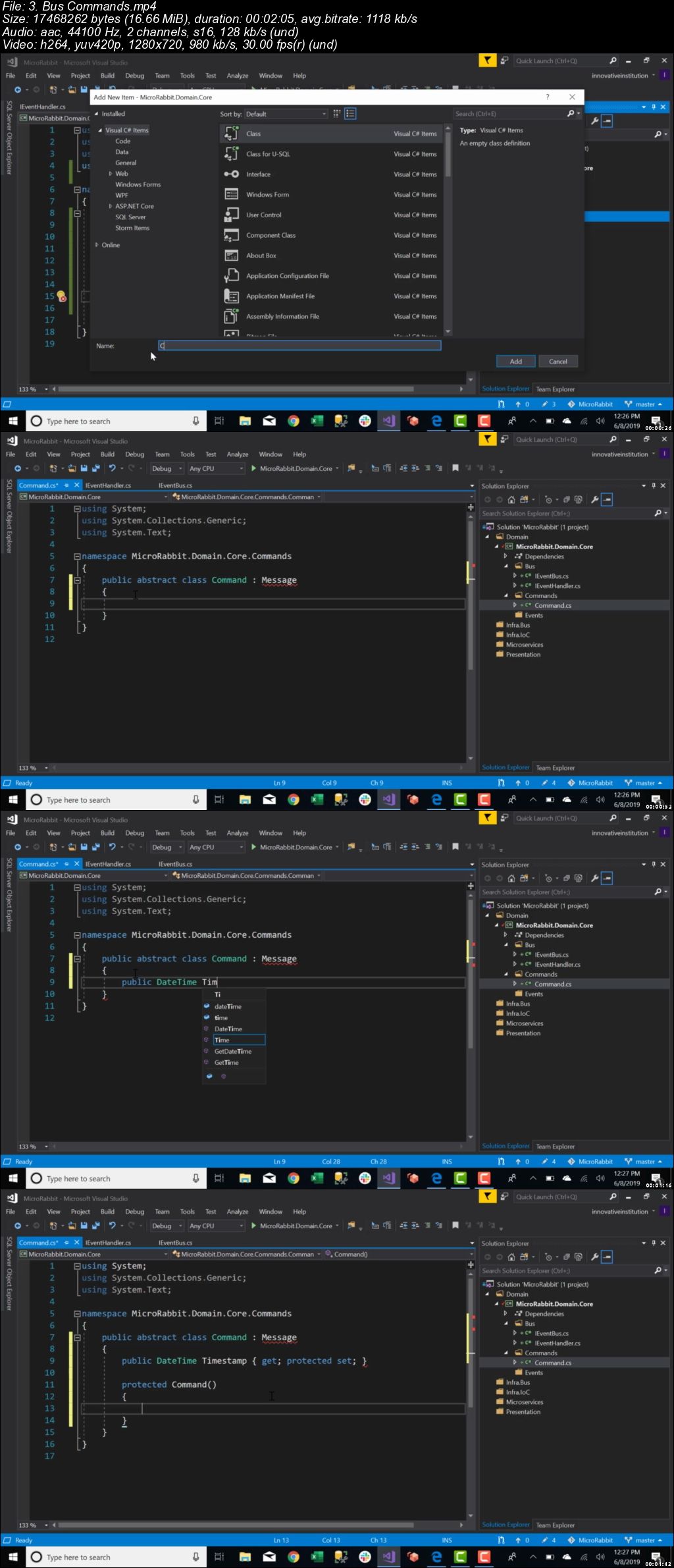
Task: Click Save All icon in empty Command class frame
Action: click(95, 468)
